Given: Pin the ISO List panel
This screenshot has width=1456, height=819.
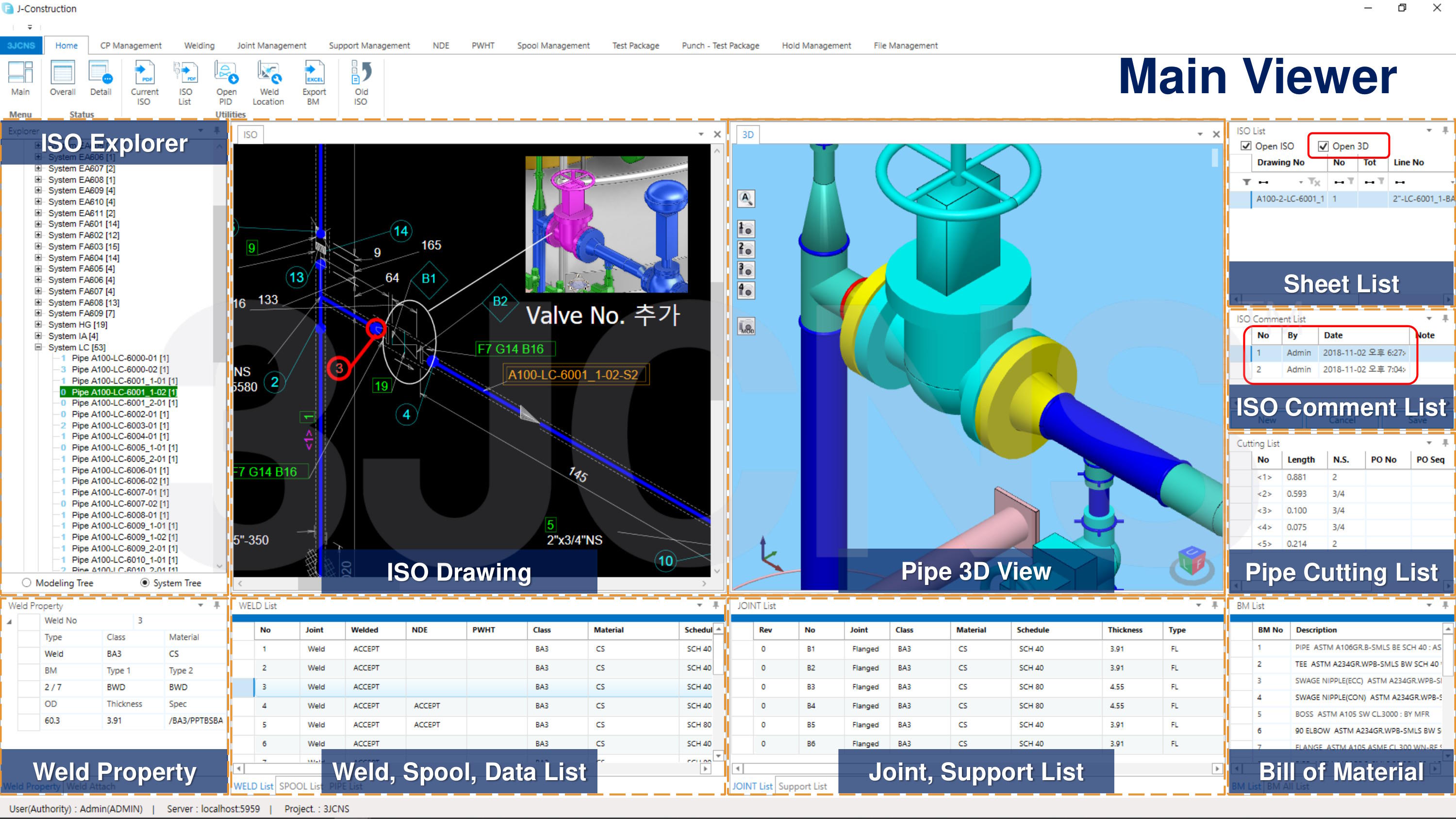Looking at the screenshot, I should click(1445, 131).
